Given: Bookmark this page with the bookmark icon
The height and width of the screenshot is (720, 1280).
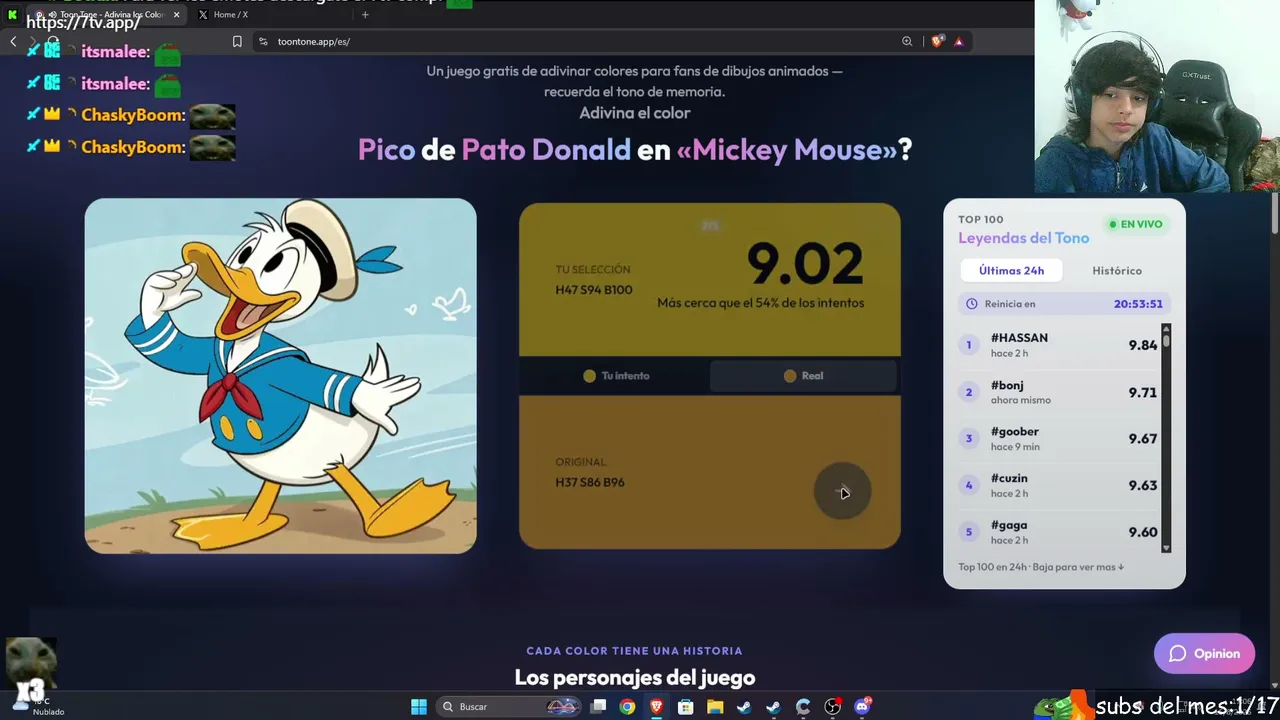Looking at the screenshot, I should 237,41.
